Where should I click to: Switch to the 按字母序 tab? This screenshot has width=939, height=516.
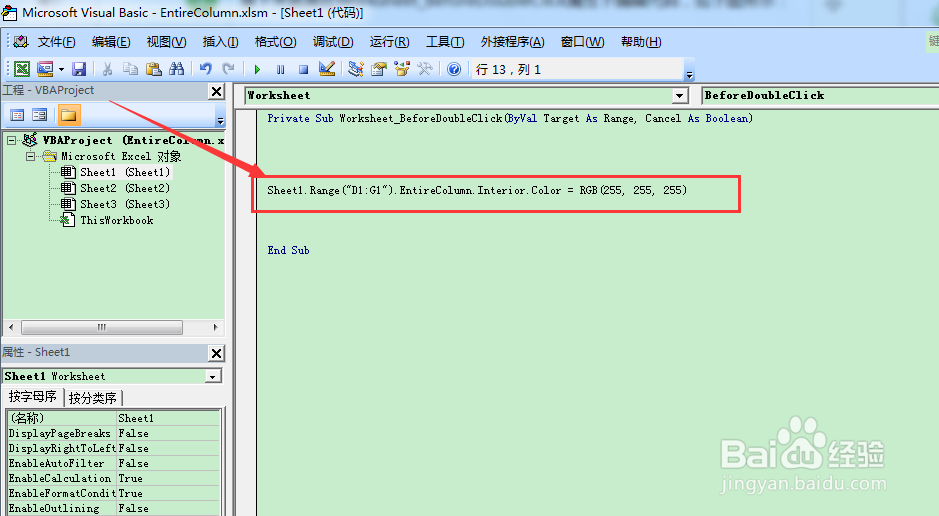(x=32, y=396)
